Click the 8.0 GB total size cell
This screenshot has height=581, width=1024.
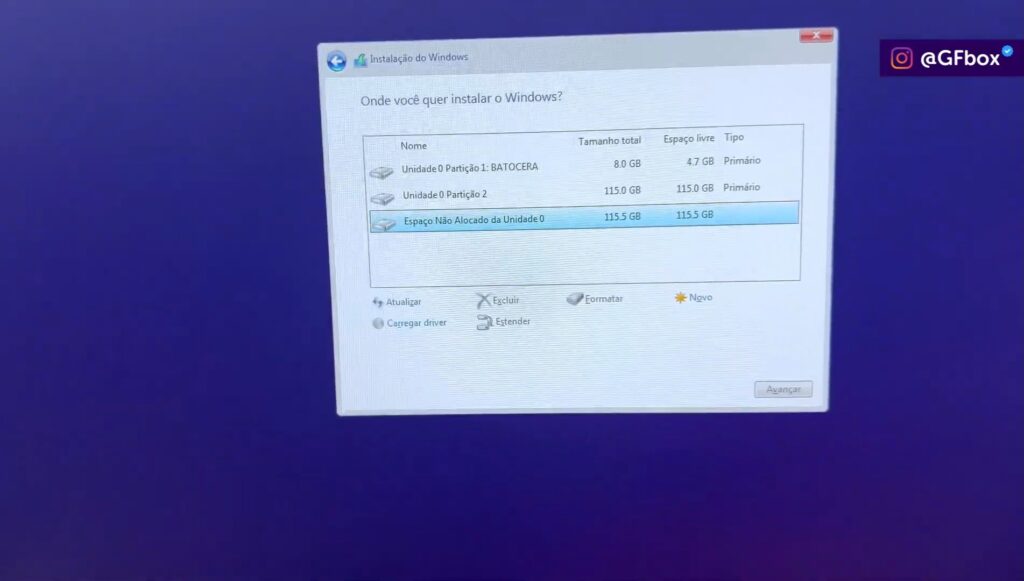pyautogui.click(x=627, y=164)
